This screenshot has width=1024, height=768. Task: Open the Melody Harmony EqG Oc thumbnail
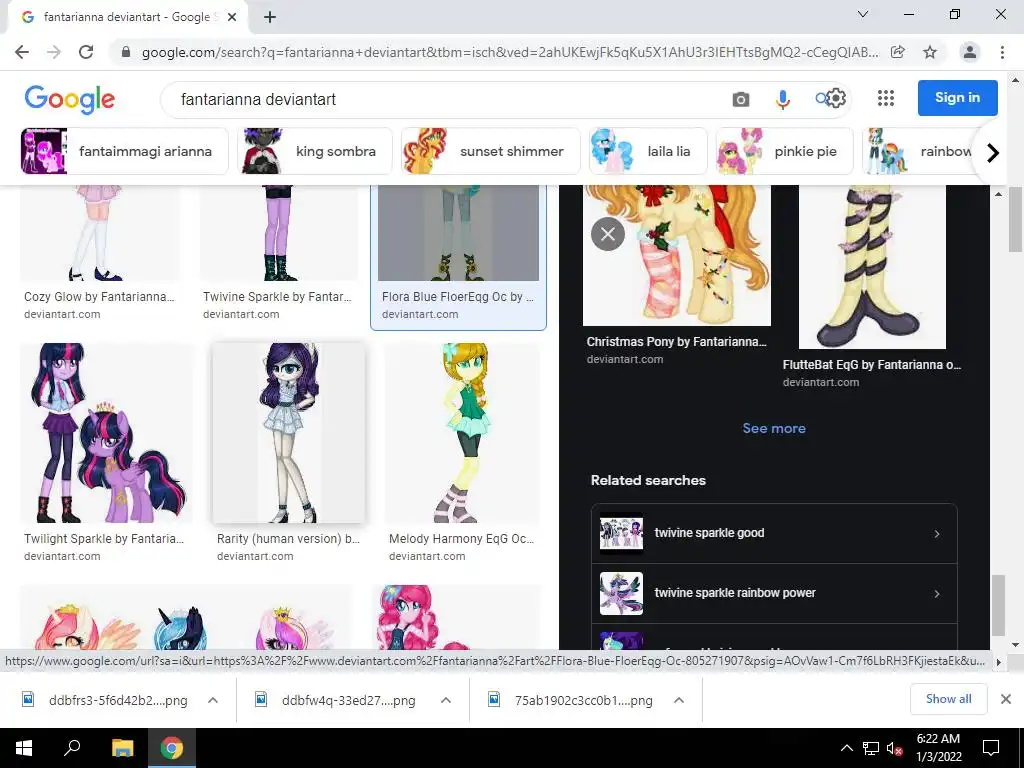click(x=462, y=433)
